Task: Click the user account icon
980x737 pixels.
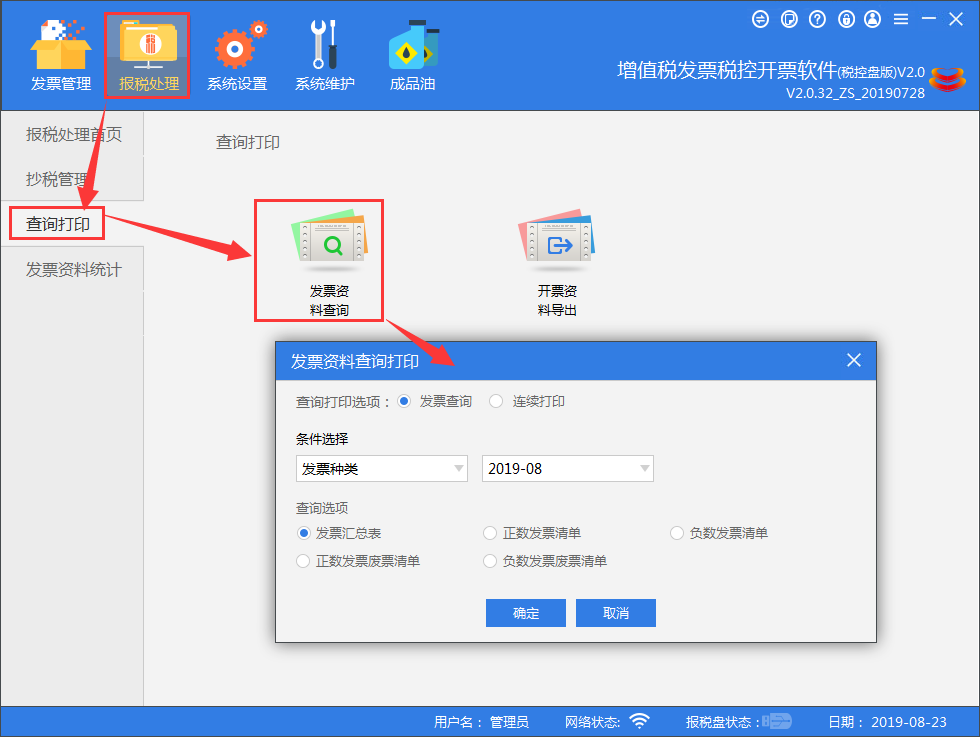Action: coord(872,19)
